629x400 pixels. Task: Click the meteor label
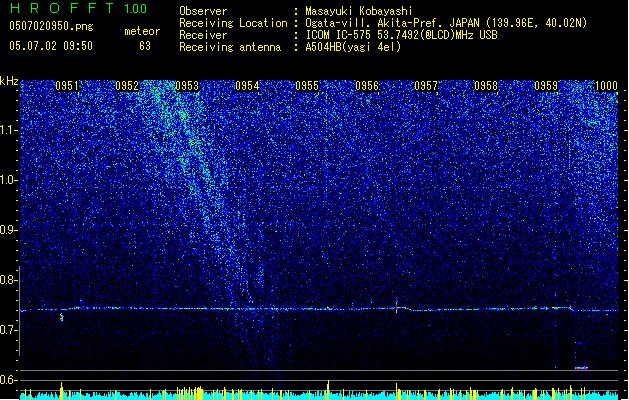pyautogui.click(x=142, y=31)
